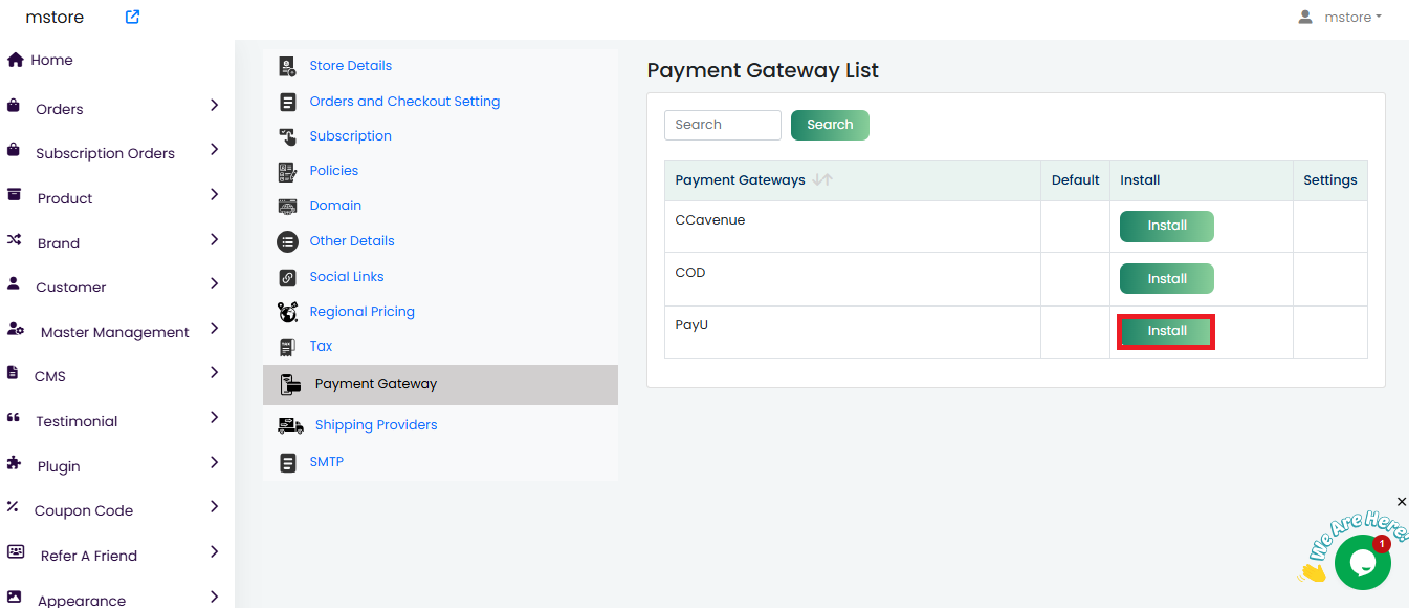1409x608 pixels.
Task: Click the Domain settings icon
Action: click(288, 206)
